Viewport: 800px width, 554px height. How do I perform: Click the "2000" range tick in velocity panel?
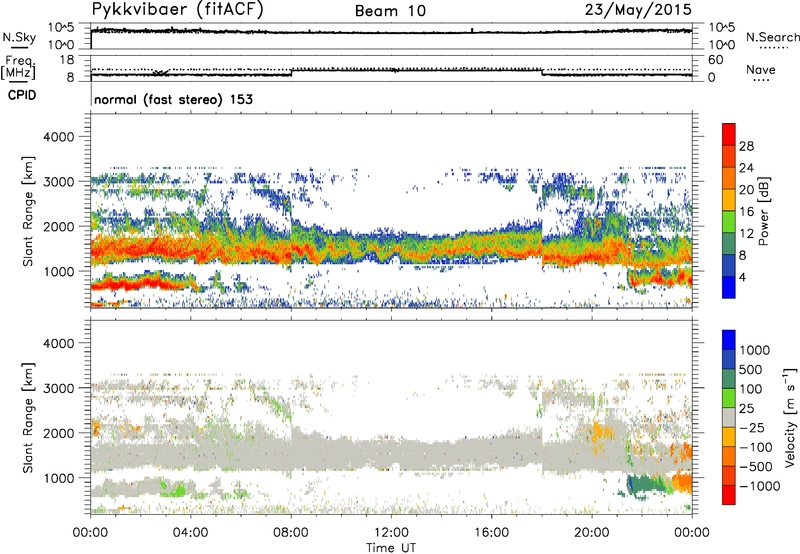click(58, 433)
